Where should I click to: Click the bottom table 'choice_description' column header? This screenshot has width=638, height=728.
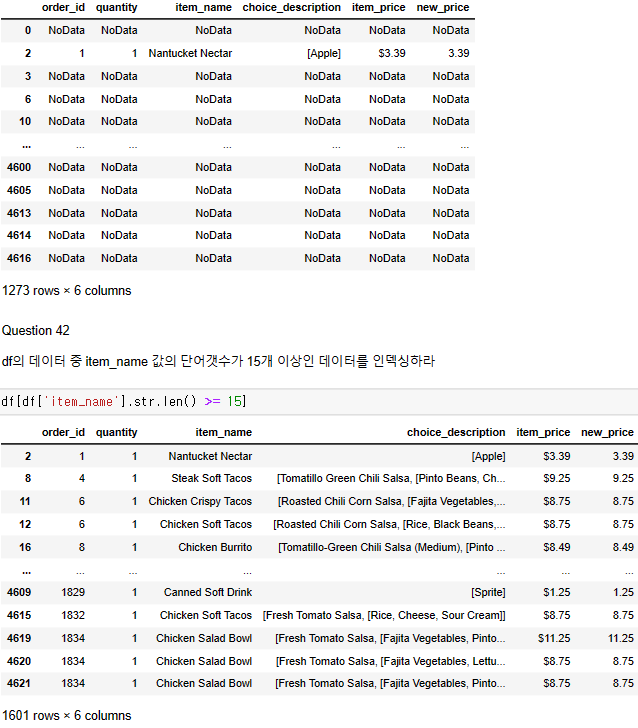[456, 432]
